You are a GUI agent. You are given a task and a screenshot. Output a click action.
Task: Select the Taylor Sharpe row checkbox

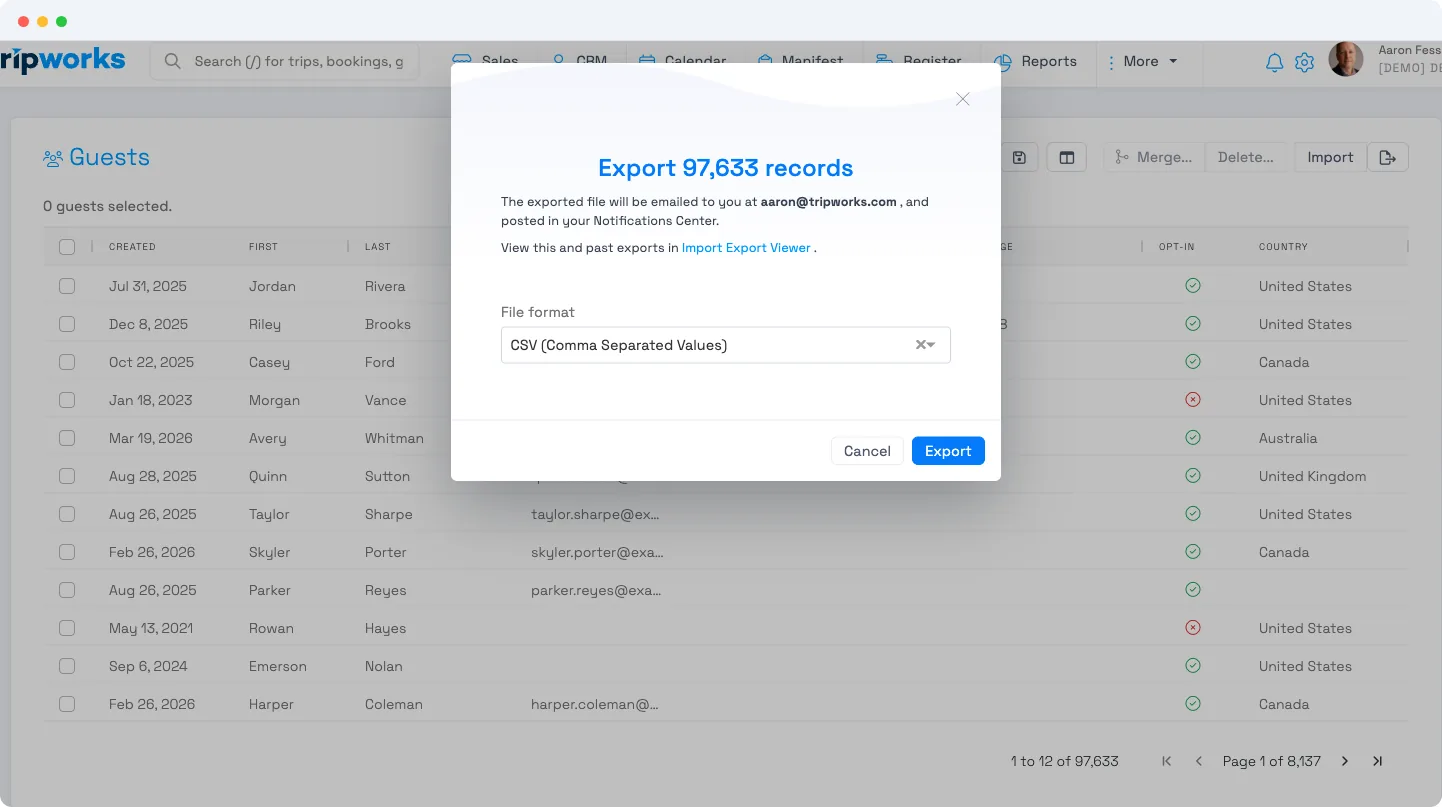pos(67,514)
